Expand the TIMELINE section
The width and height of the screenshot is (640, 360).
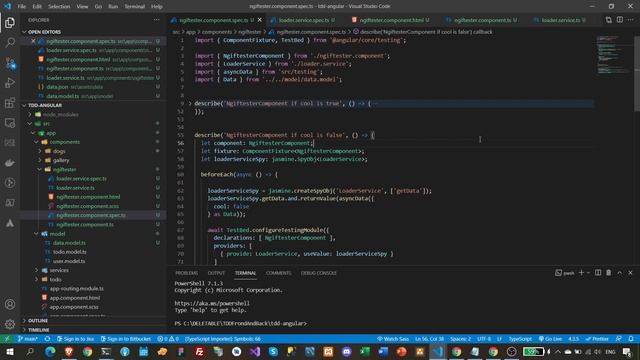[x=24, y=330]
